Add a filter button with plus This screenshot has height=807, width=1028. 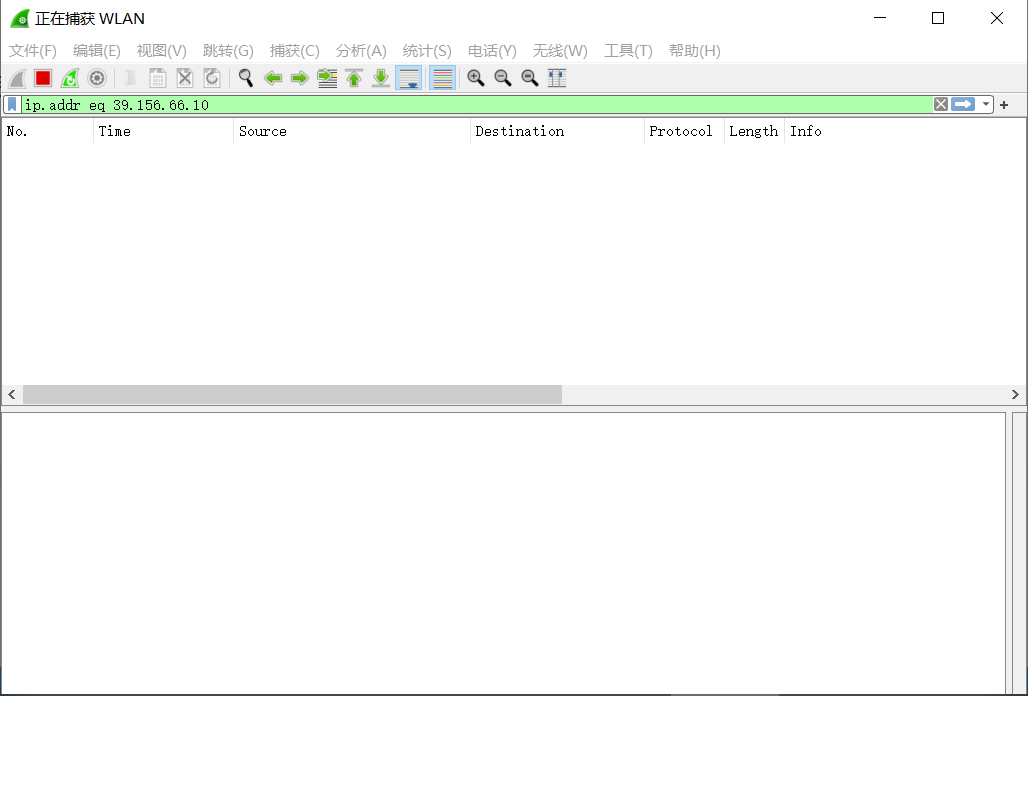pyautogui.click(x=1004, y=105)
